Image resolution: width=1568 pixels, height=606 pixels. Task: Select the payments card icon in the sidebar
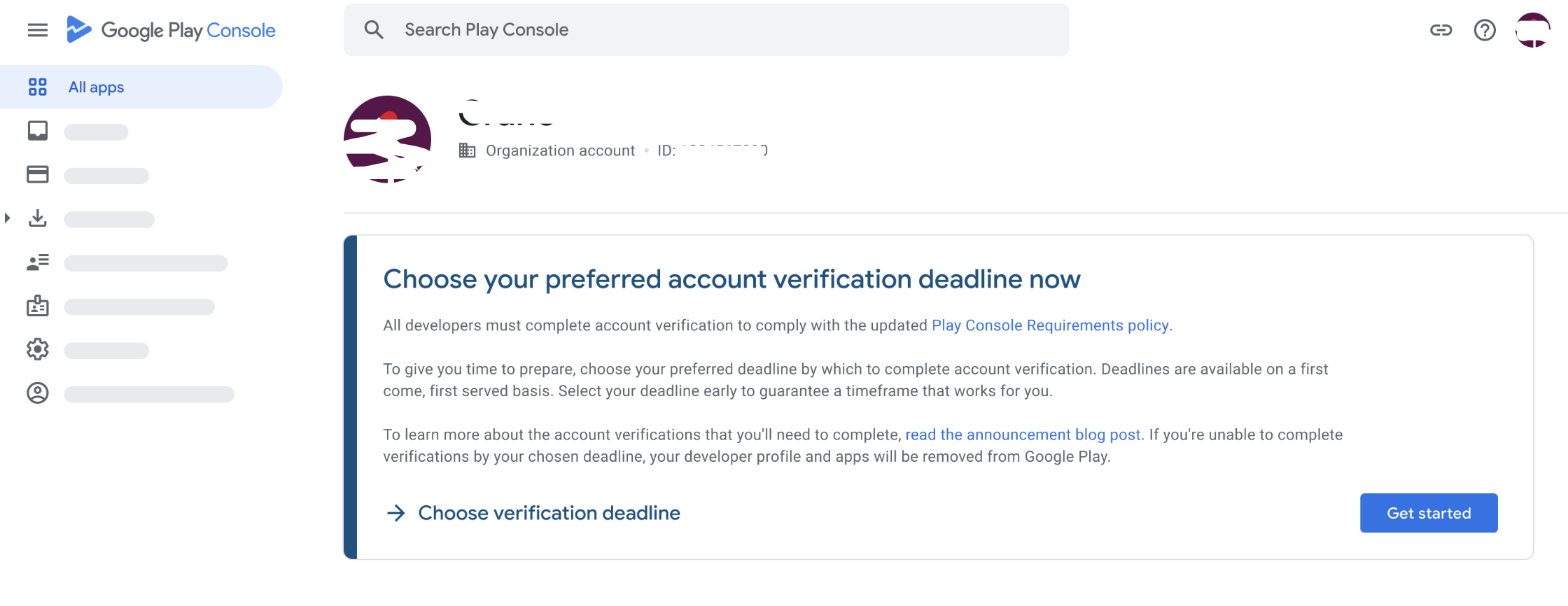[x=38, y=174]
